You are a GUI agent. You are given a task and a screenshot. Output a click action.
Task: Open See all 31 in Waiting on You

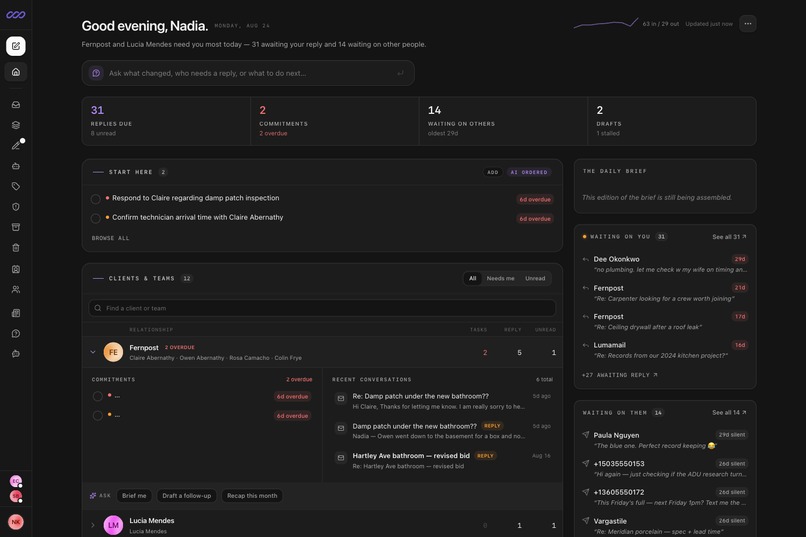pyautogui.click(x=729, y=237)
